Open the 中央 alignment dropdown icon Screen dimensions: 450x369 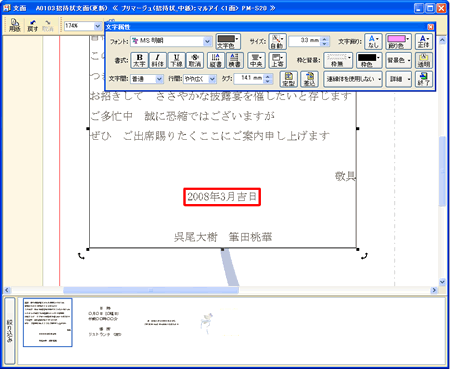(256, 60)
